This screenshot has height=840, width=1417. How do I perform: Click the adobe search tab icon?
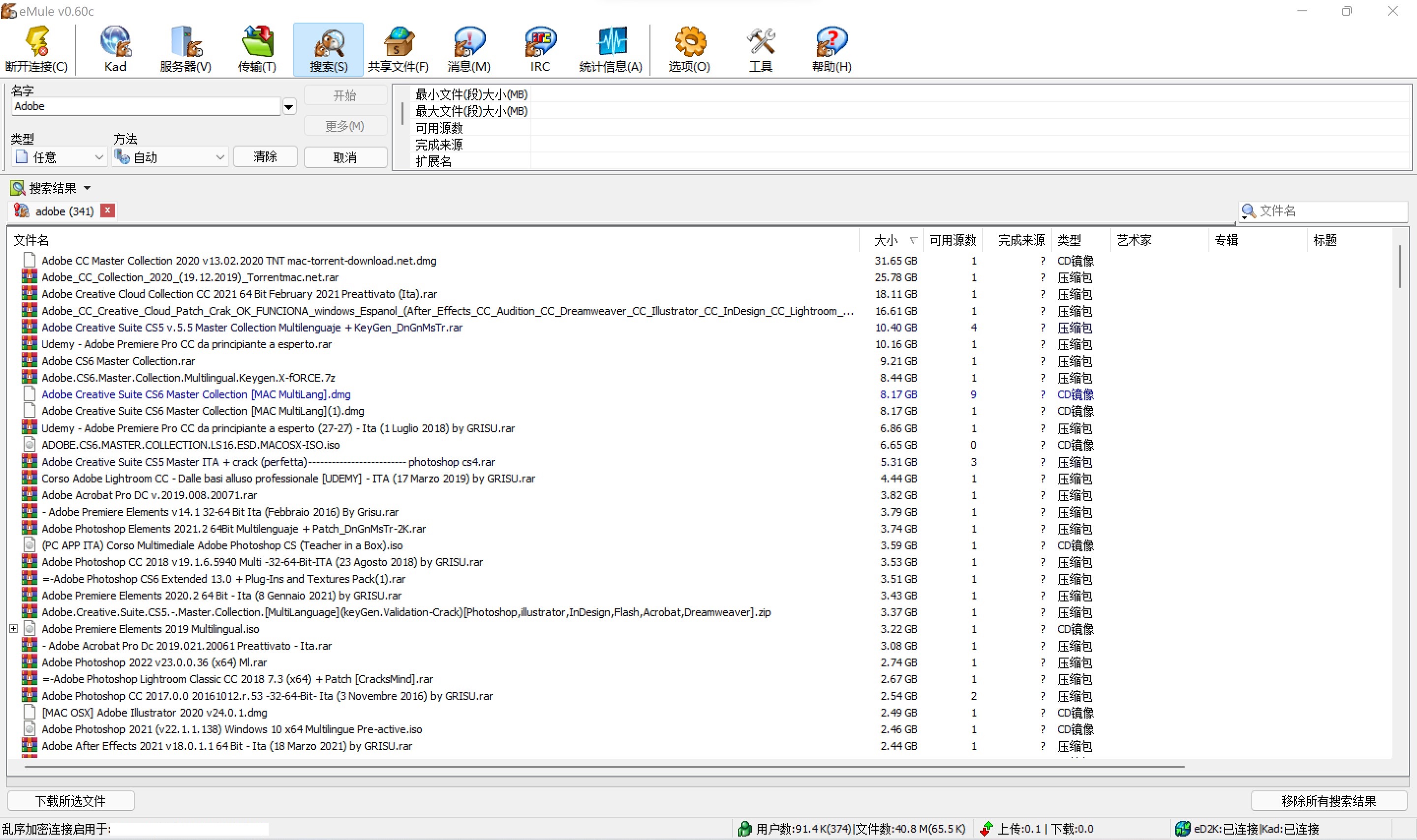pos(22,210)
